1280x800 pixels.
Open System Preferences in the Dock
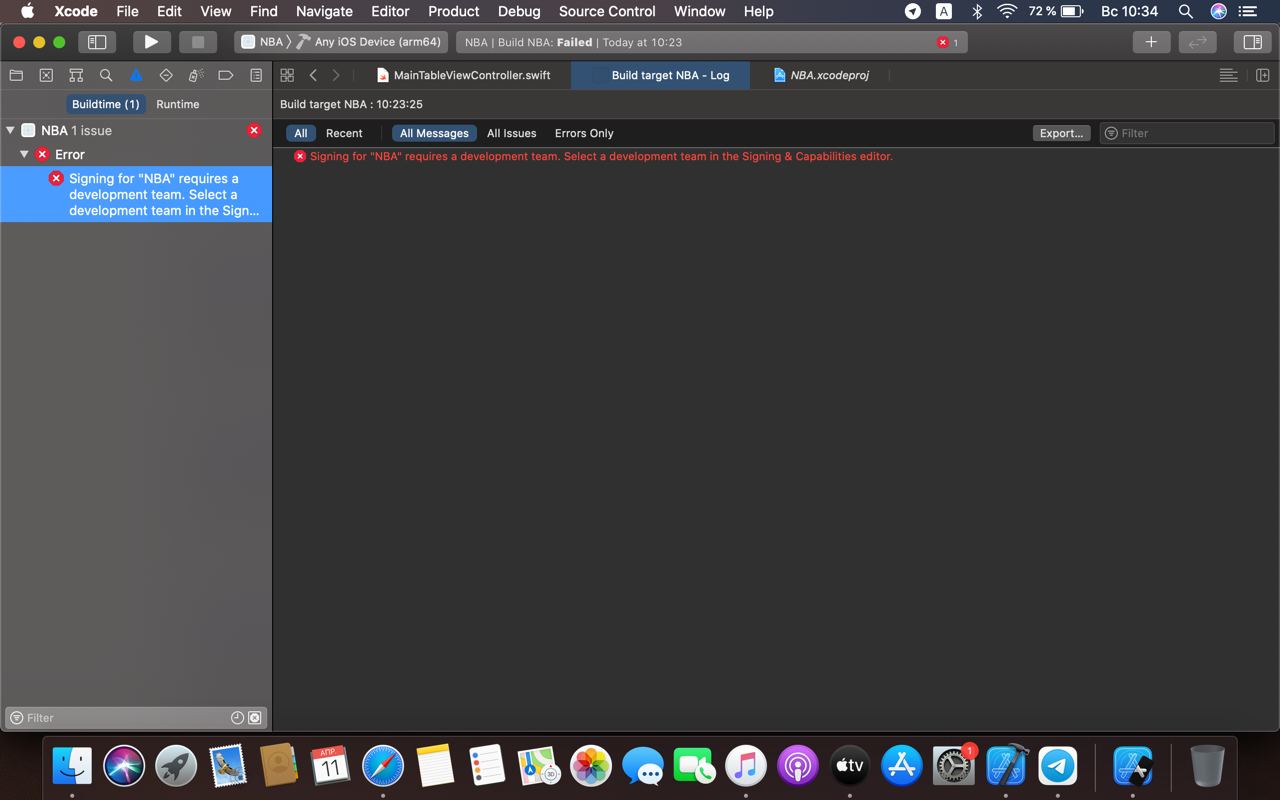[954, 767]
